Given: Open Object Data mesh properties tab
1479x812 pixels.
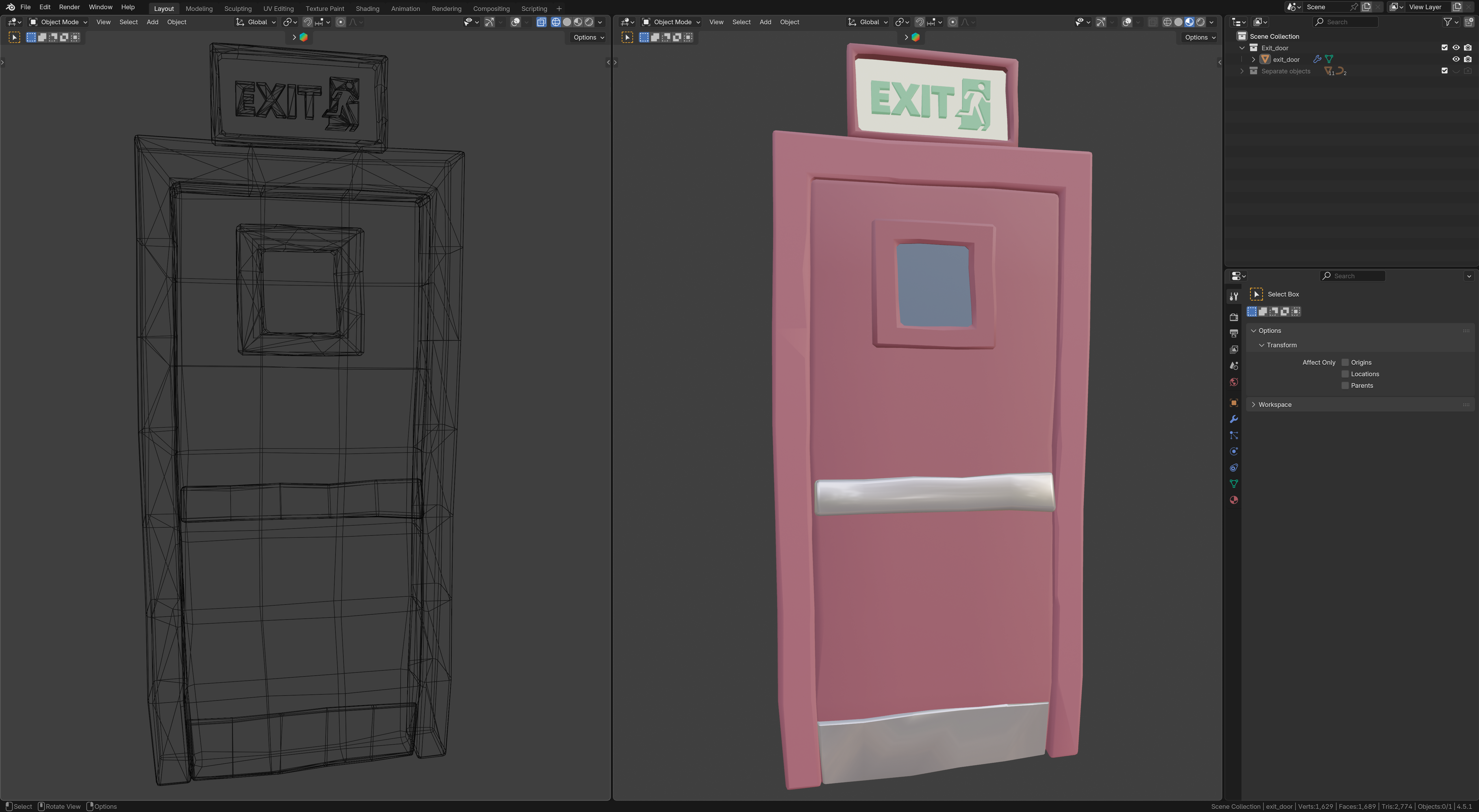Looking at the screenshot, I should (x=1233, y=483).
